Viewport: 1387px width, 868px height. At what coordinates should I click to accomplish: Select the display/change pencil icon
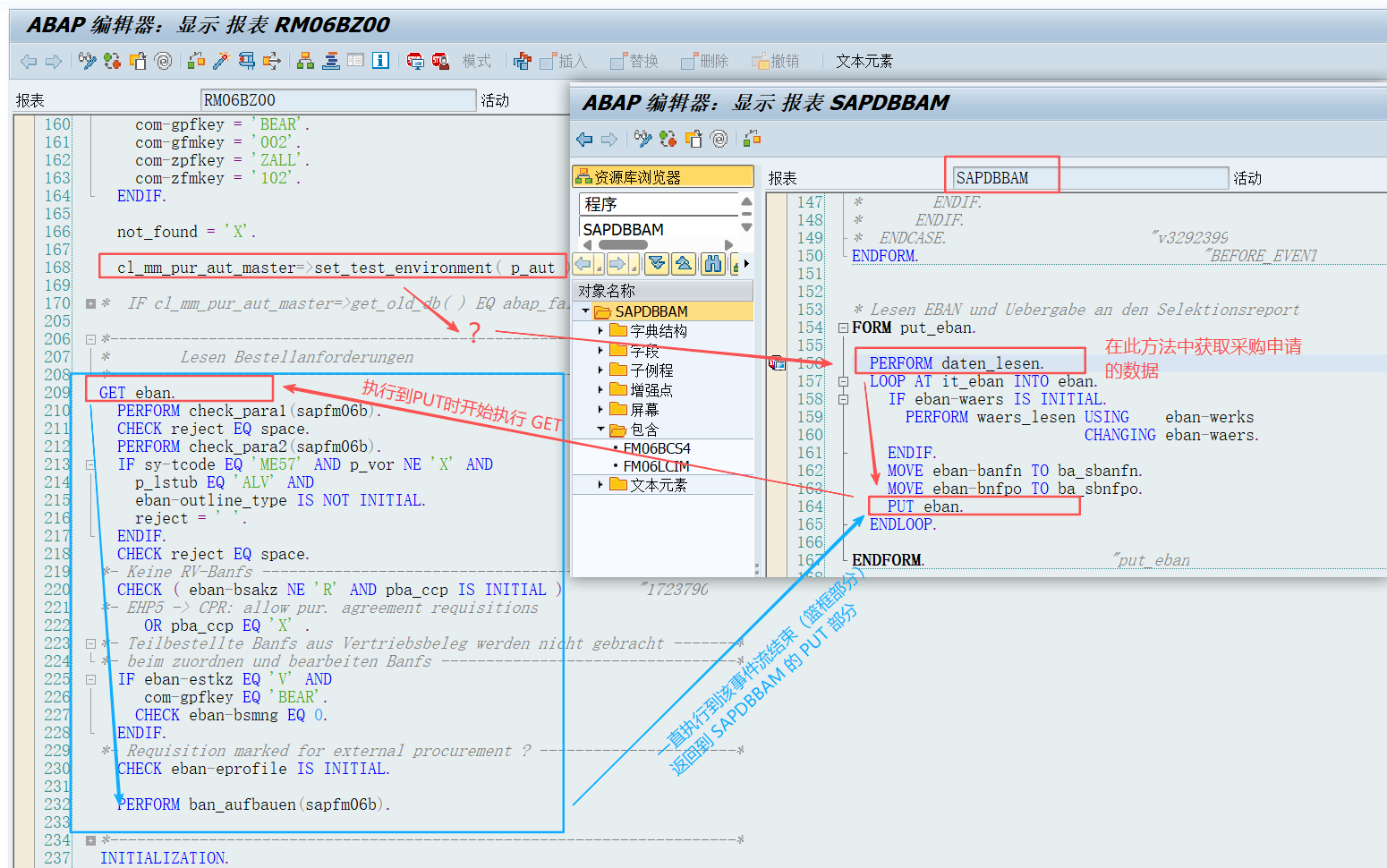87,60
